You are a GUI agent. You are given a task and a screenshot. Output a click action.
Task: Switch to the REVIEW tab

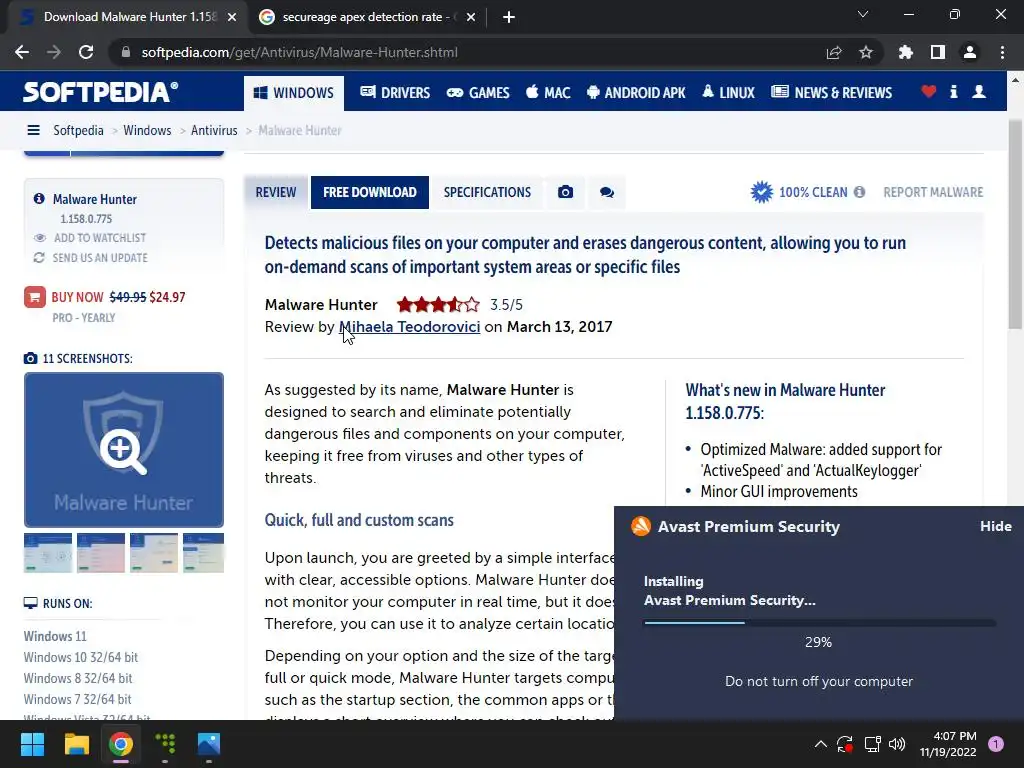pos(276,192)
